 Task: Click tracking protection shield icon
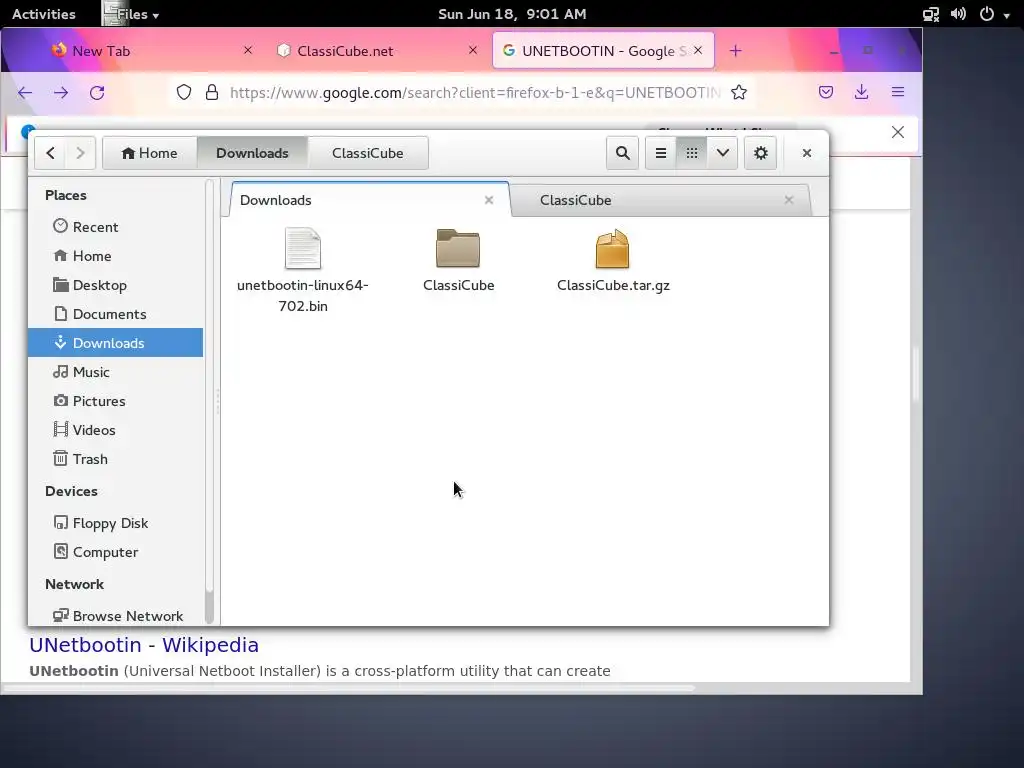pyautogui.click(x=184, y=93)
